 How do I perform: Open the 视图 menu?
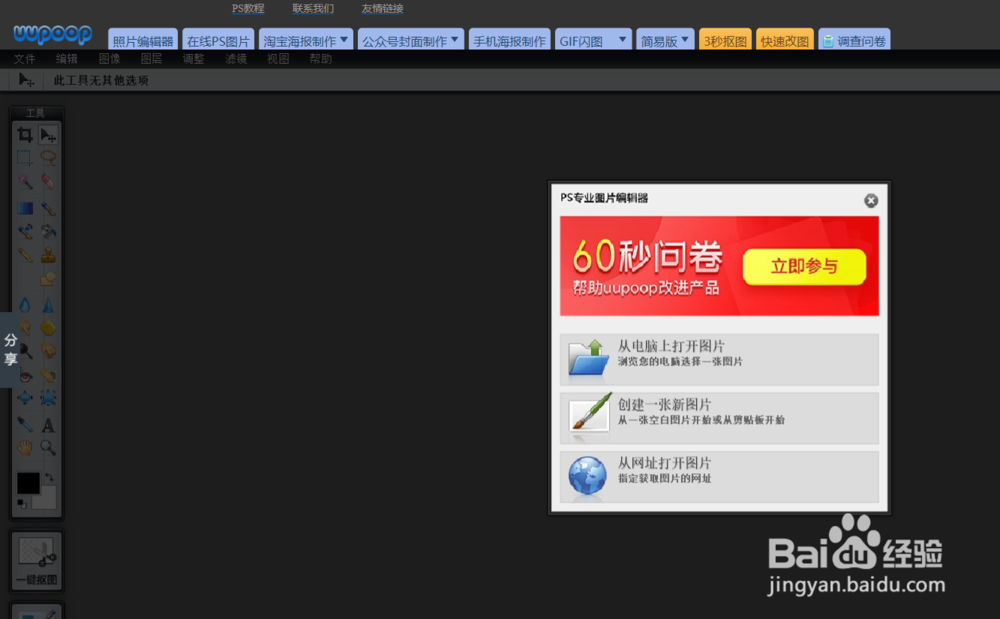[278, 59]
